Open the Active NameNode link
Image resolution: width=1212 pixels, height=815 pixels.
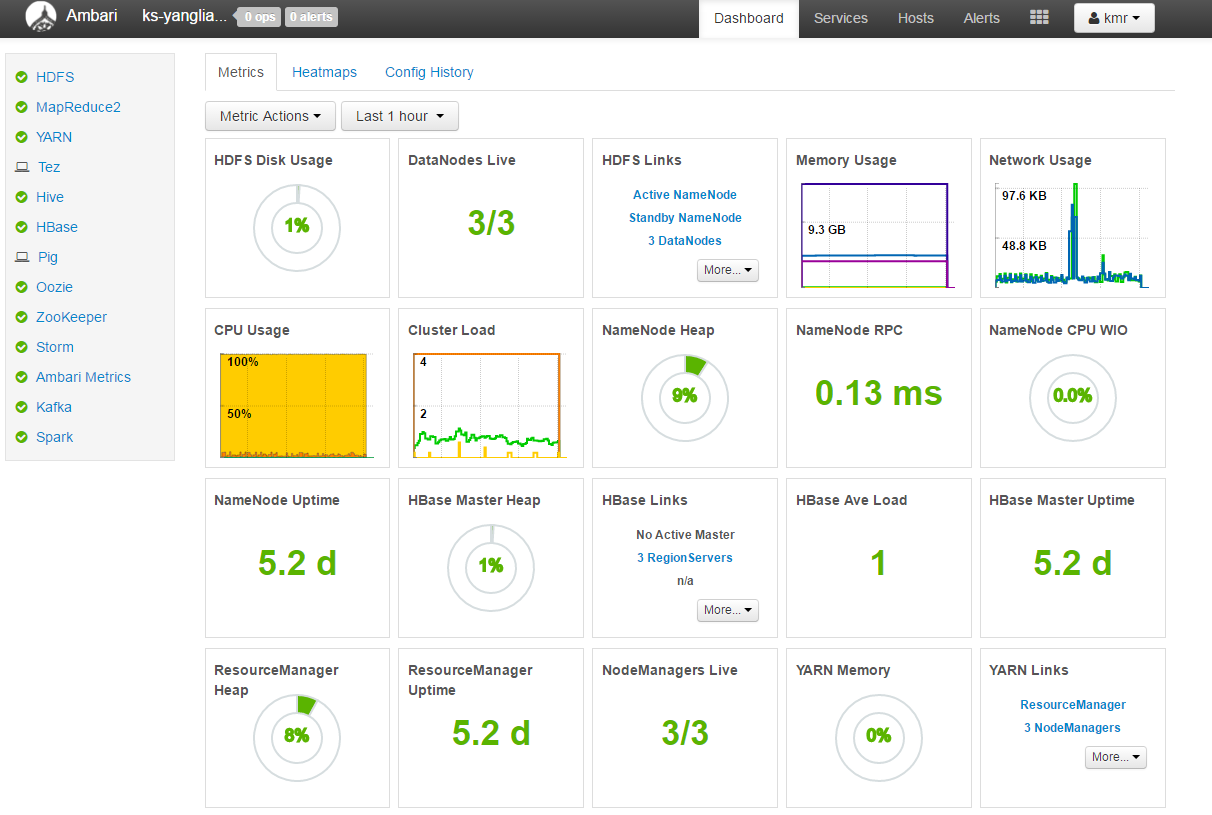[x=685, y=195]
